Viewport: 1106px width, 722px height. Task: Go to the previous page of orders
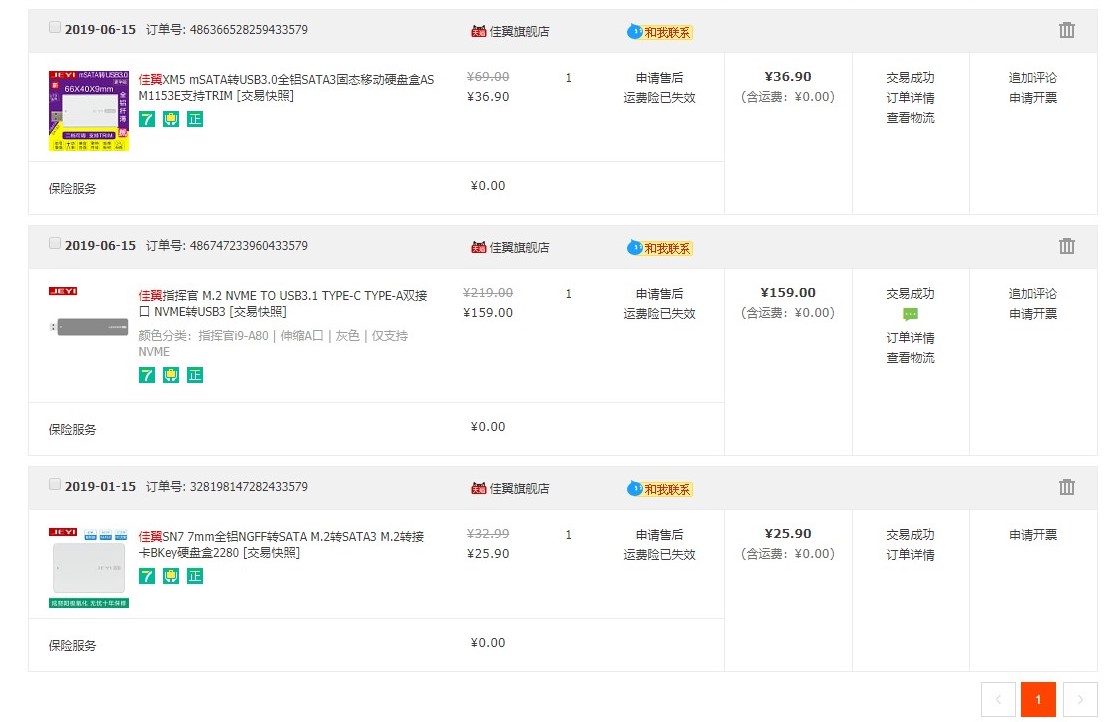998,699
